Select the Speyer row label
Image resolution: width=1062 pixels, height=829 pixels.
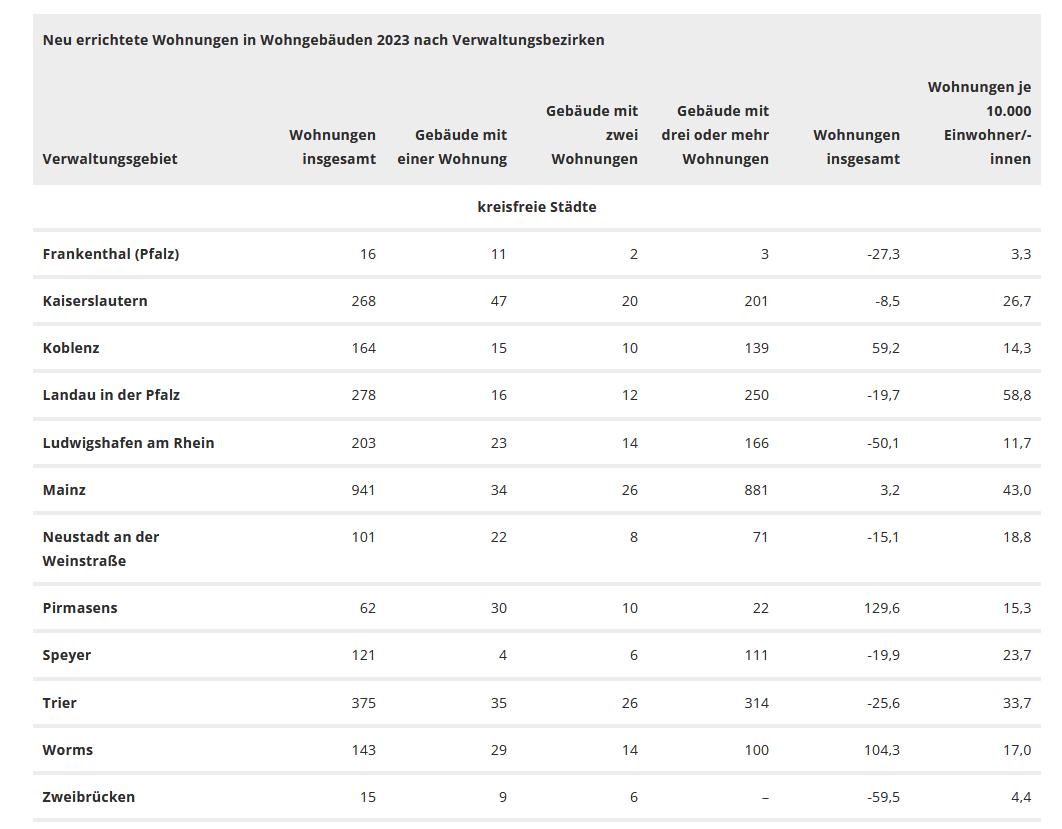coord(67,655)
